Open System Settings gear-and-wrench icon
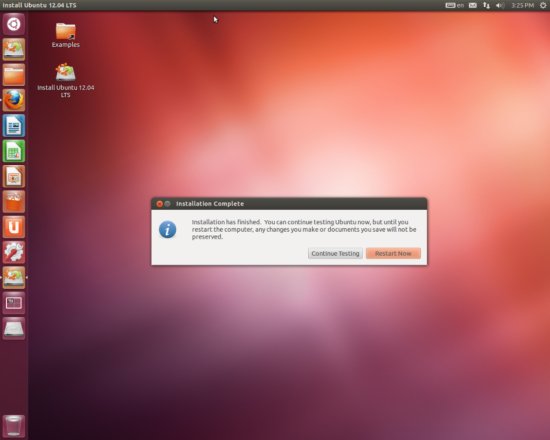The image size is (550, 440). [14, 252]
